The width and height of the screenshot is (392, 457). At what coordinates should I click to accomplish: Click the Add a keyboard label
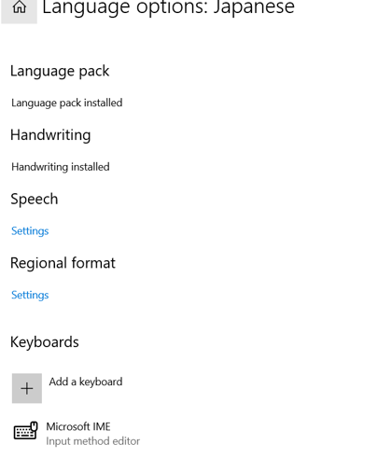86,382
